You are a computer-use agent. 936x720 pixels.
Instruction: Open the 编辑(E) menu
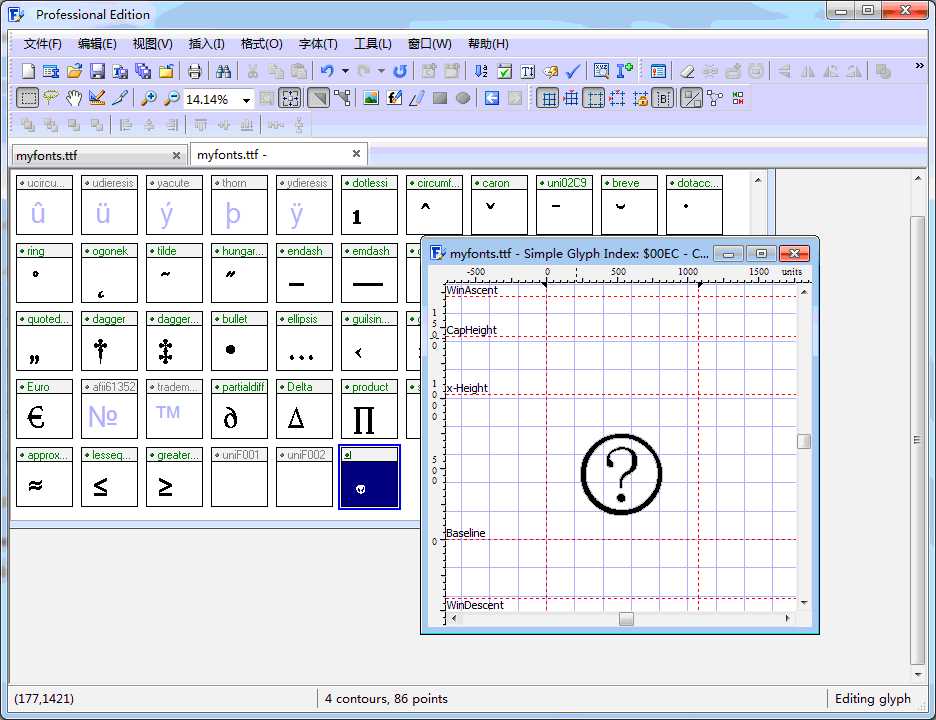(x=97, y=44)
